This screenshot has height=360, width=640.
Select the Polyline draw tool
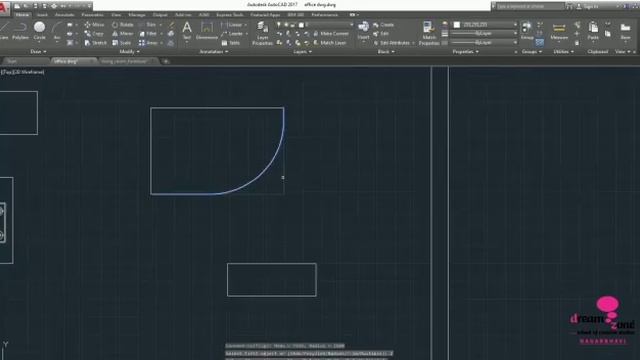point(20,31)
